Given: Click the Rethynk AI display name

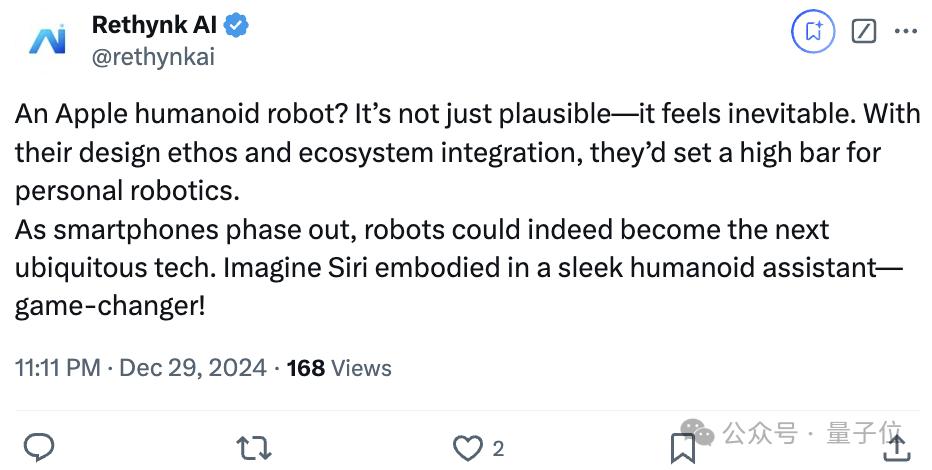Looking at the screenshot, I should click(x=155, y=25).
